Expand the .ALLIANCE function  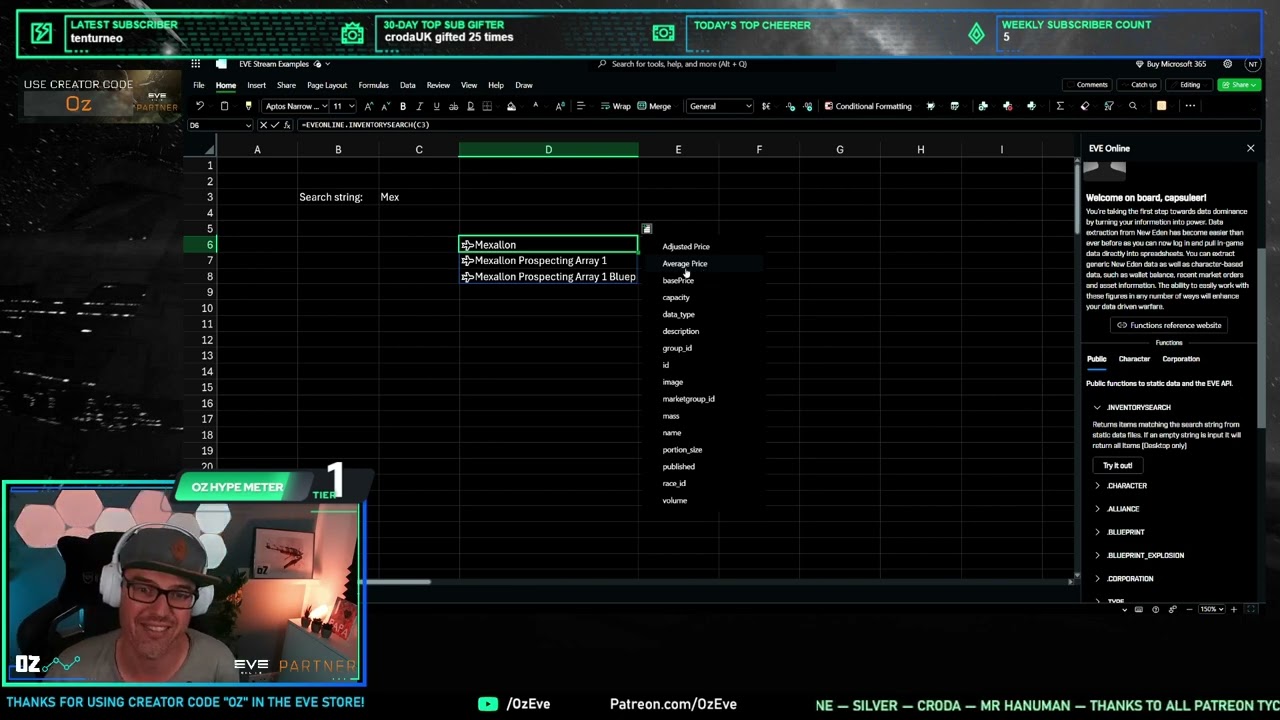click(x=1097, y=509)
